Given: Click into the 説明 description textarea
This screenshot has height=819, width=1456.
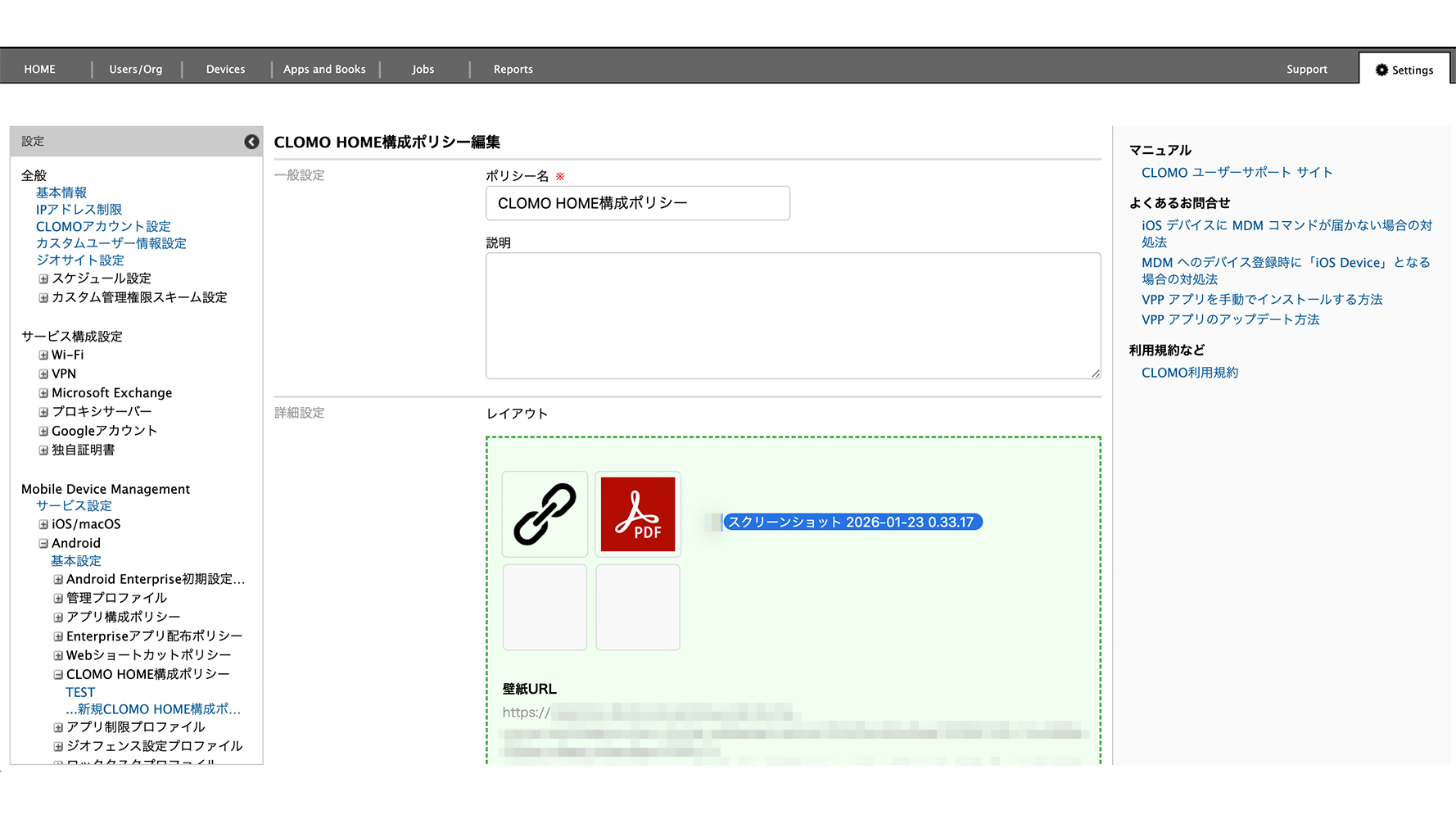Looking at the screenshot, I should point(793,315).
